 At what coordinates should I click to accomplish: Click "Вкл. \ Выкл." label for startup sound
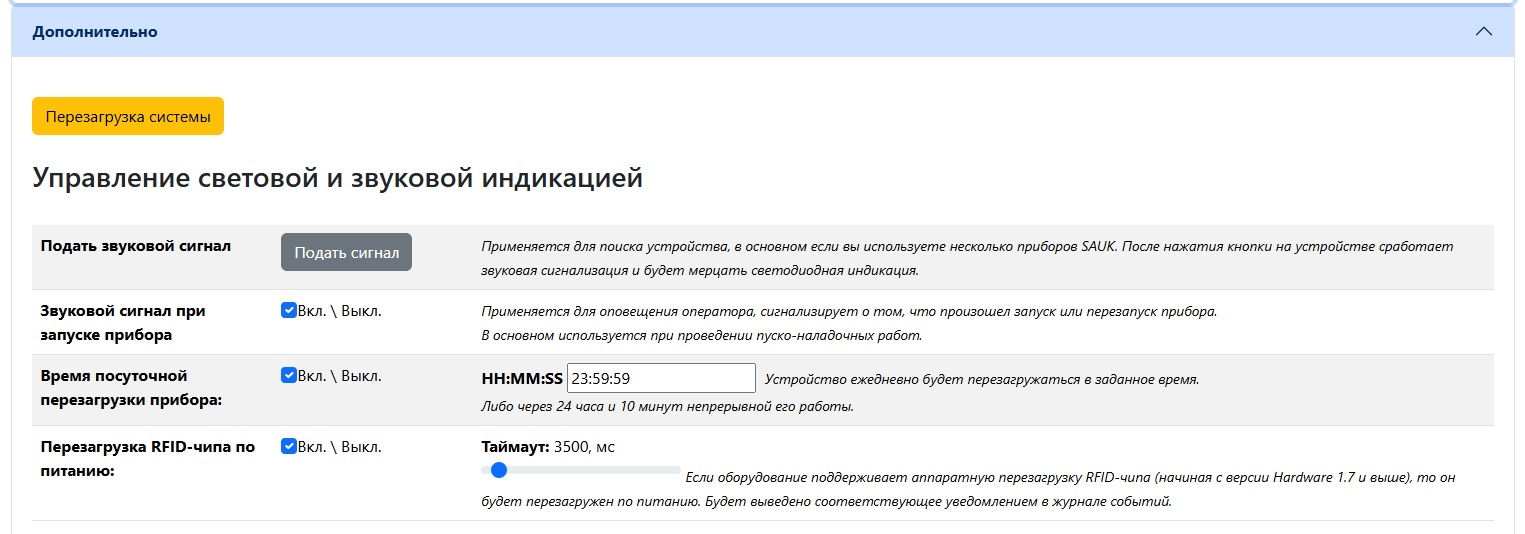[340, 311]
